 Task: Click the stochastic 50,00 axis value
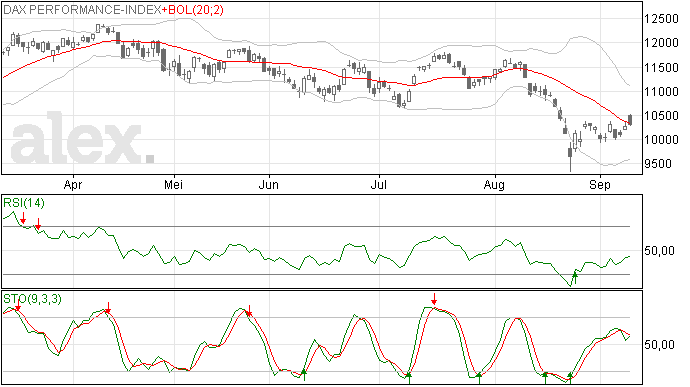pos(660,344)
